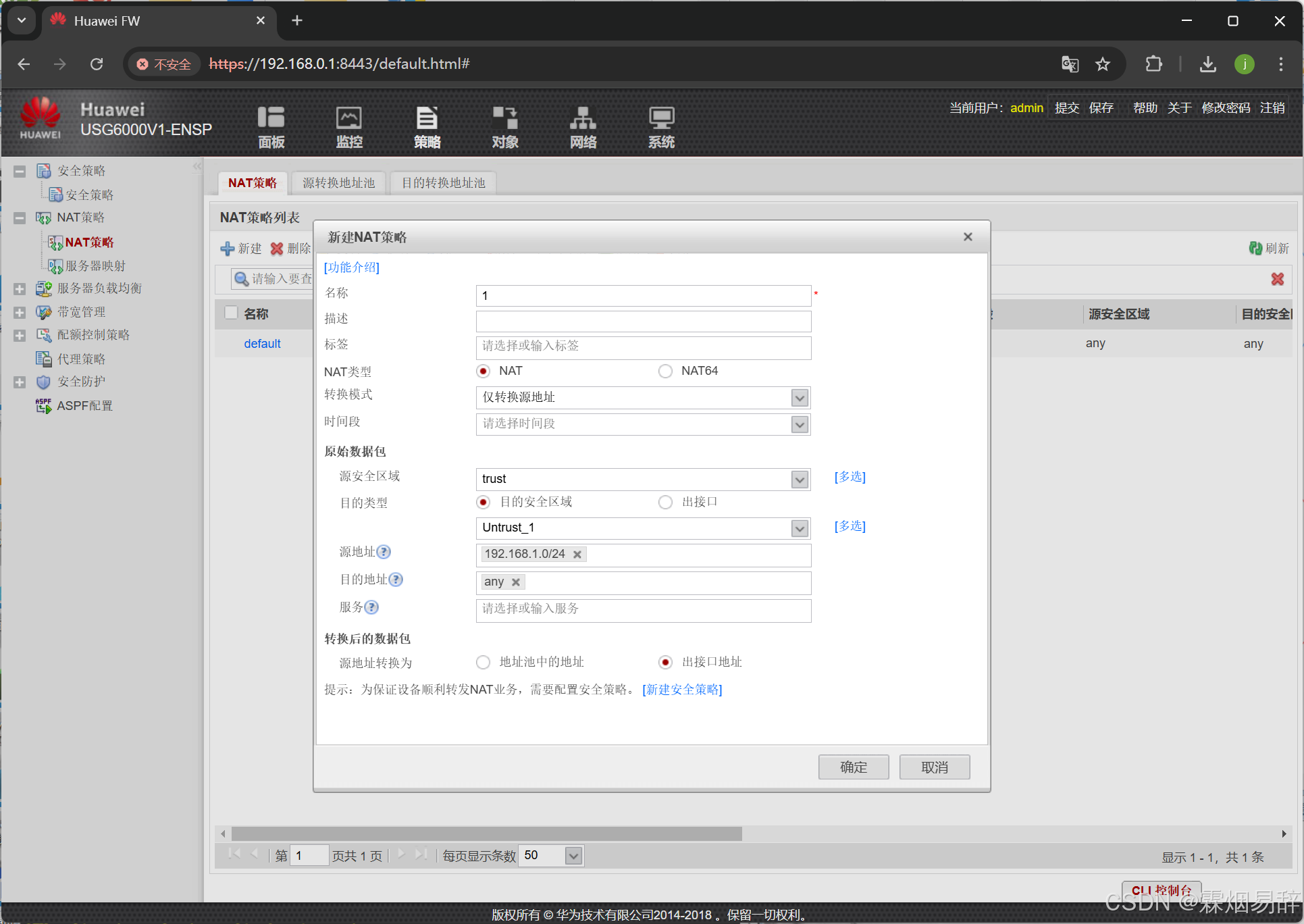
Task: Open the 面板 dashboard icon
Action: [271, 118]
